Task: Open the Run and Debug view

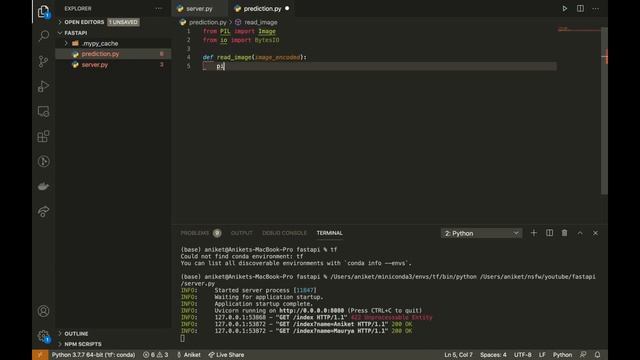Action: (43, 86)
